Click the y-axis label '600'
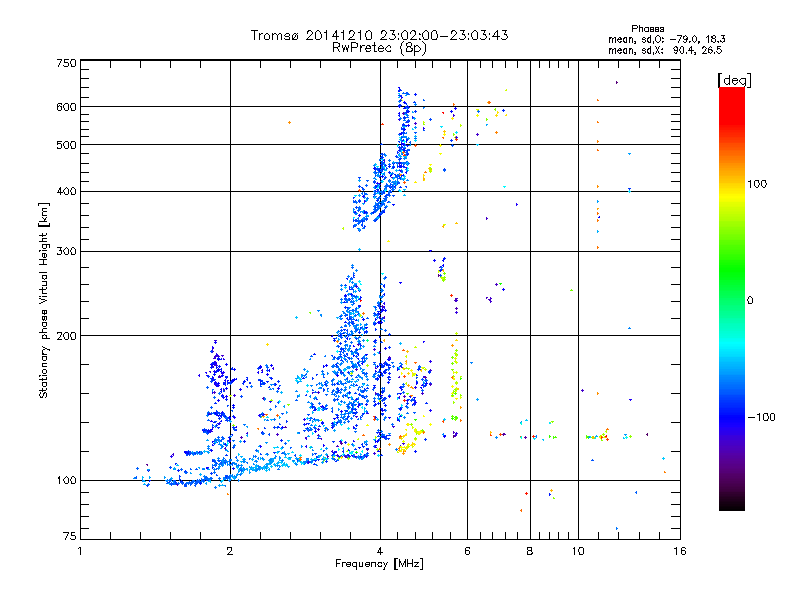Viewport: 800px width, 600px height. (66, 107)
